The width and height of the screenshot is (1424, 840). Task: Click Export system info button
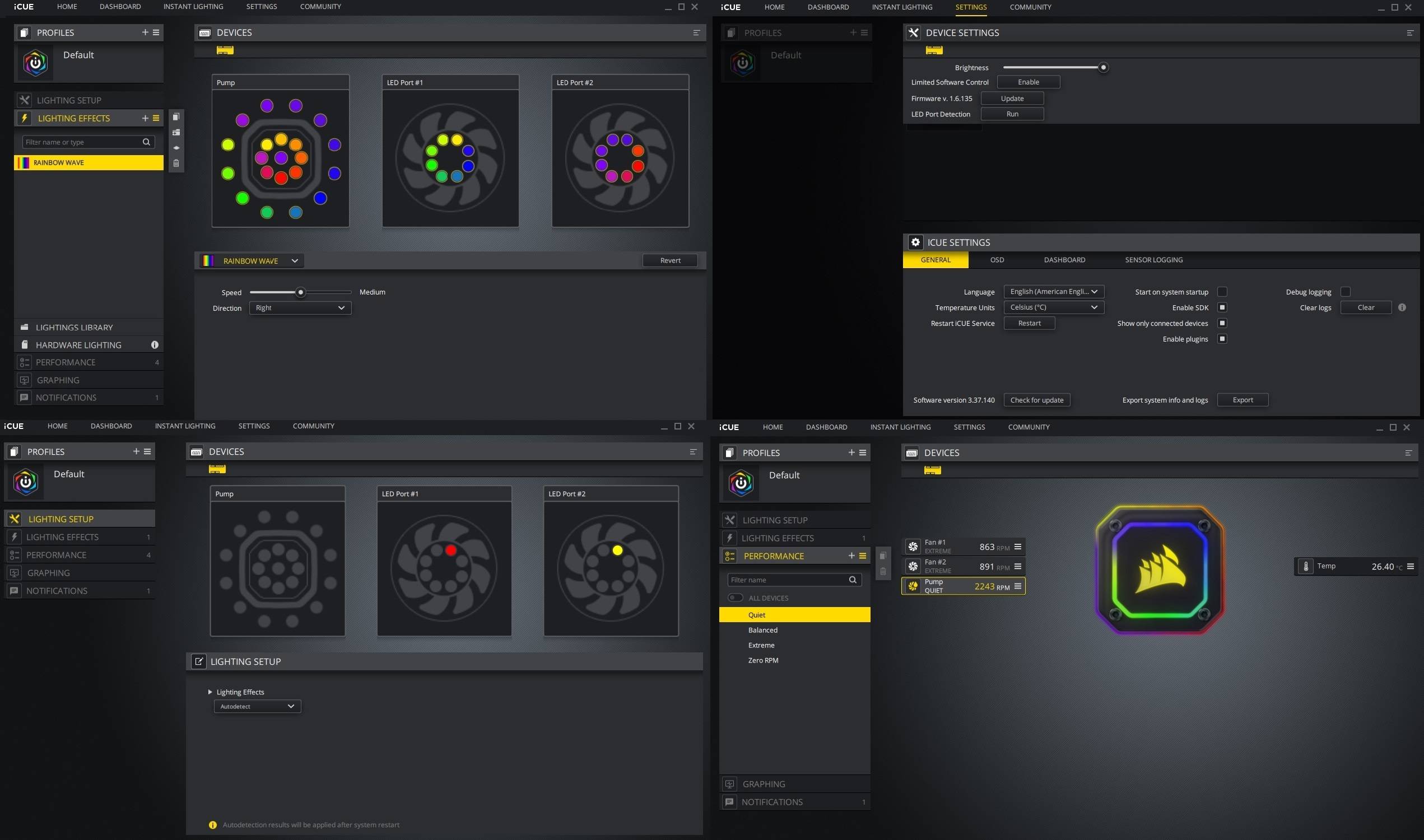1242,400
